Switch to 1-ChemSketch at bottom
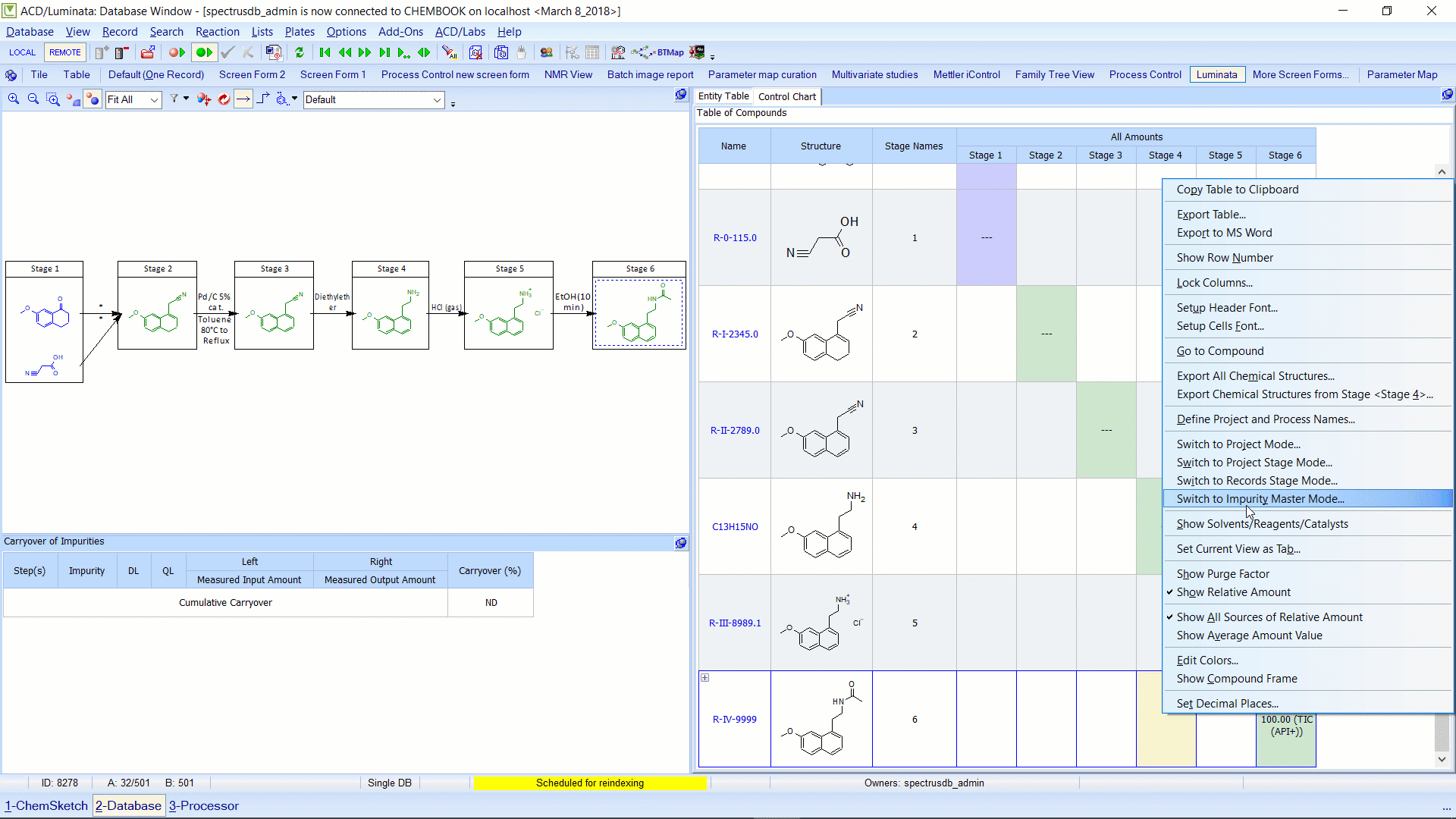Screen dimensions: 1456x819 click(46, 805)
